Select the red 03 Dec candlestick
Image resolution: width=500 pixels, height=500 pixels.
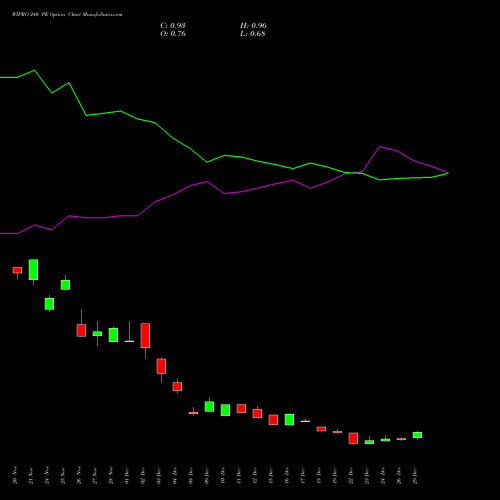point(161,366)
